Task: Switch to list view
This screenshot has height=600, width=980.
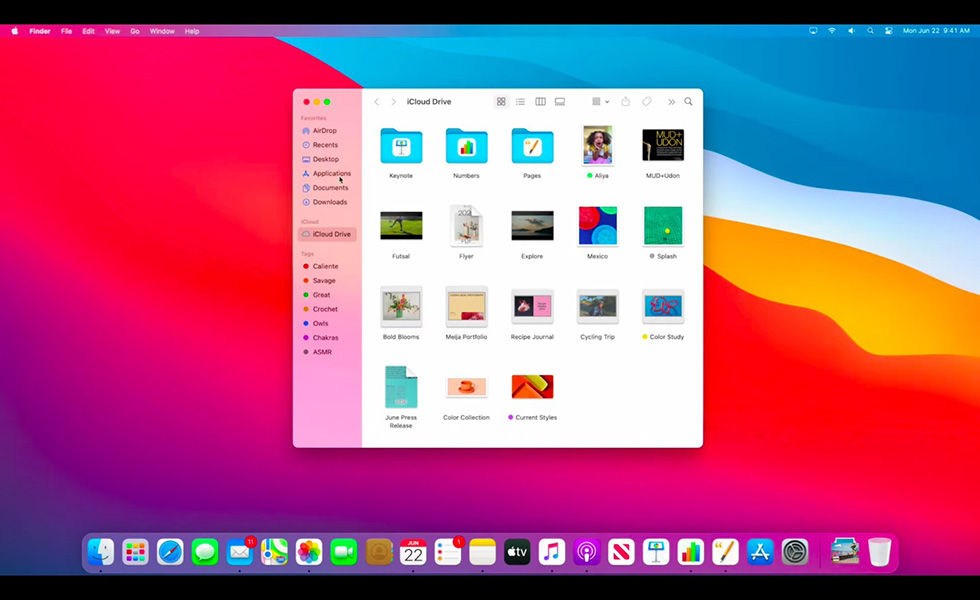Action: click(x=520, y=102)
